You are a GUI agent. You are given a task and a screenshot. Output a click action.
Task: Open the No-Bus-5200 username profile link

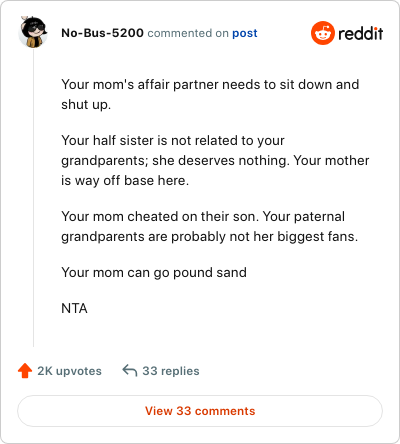pyautogui.click(x=102, y=33)
